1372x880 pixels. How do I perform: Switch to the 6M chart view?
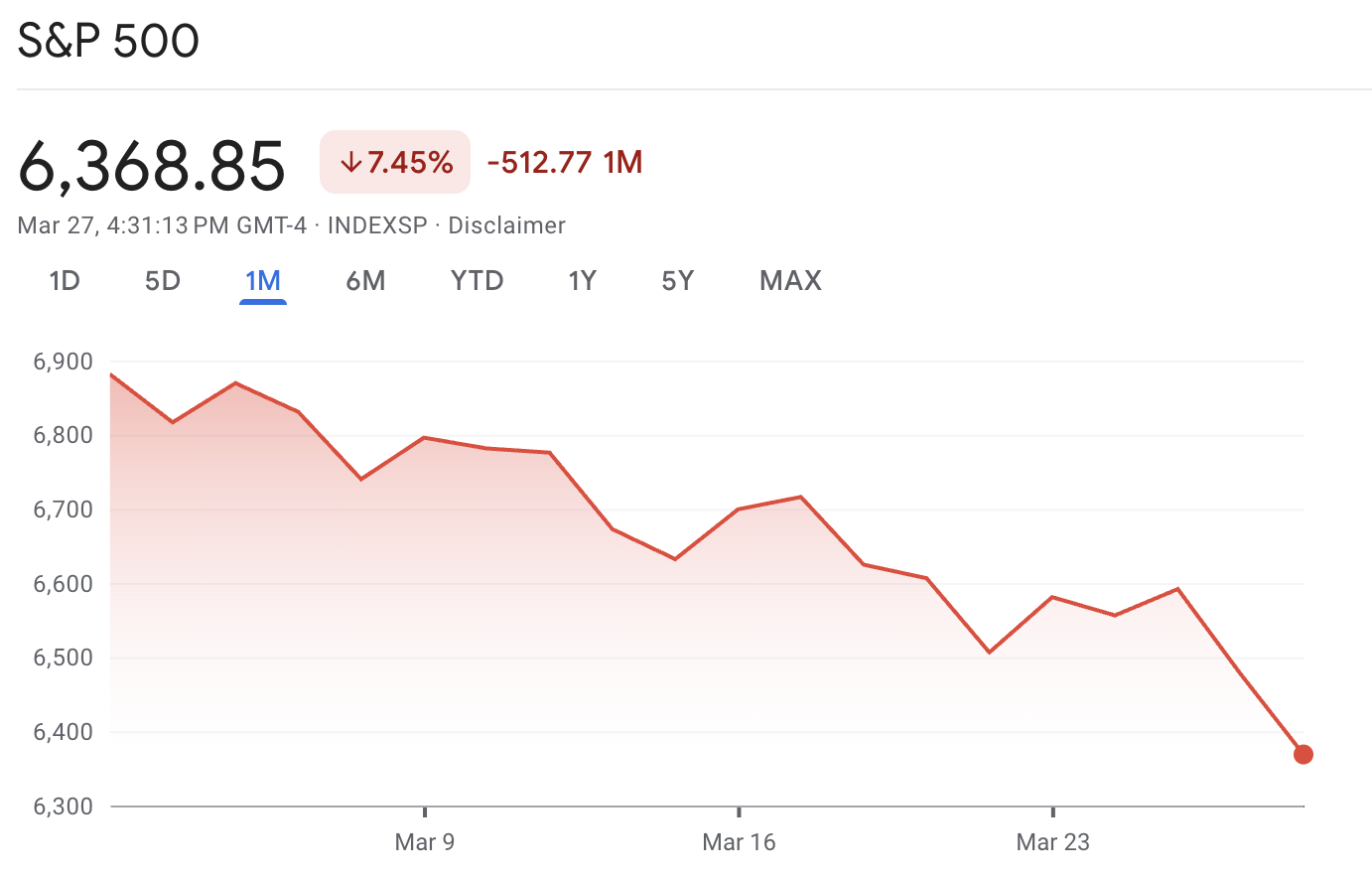(365, 281)
